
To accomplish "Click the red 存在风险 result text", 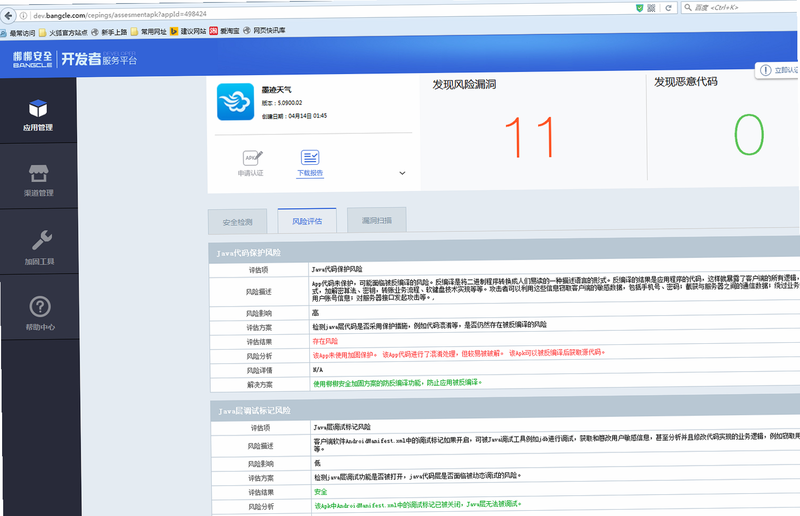I will (325, 341).
